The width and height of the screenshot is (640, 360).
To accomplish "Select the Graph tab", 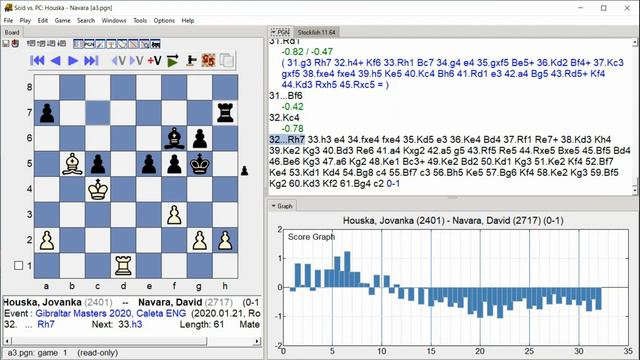I will [282, 206].
